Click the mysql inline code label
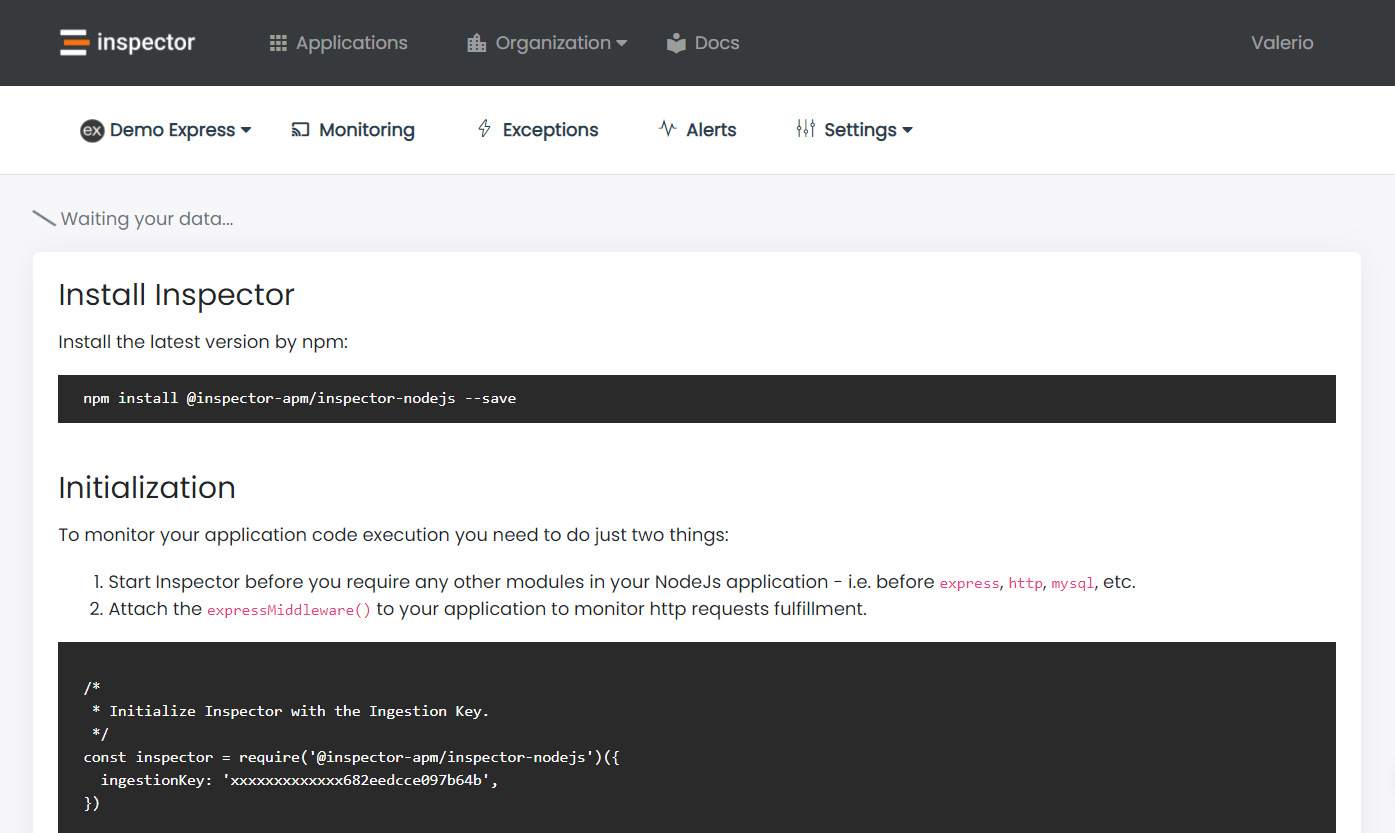The image size is (1395, 833). click(1072, 583)
